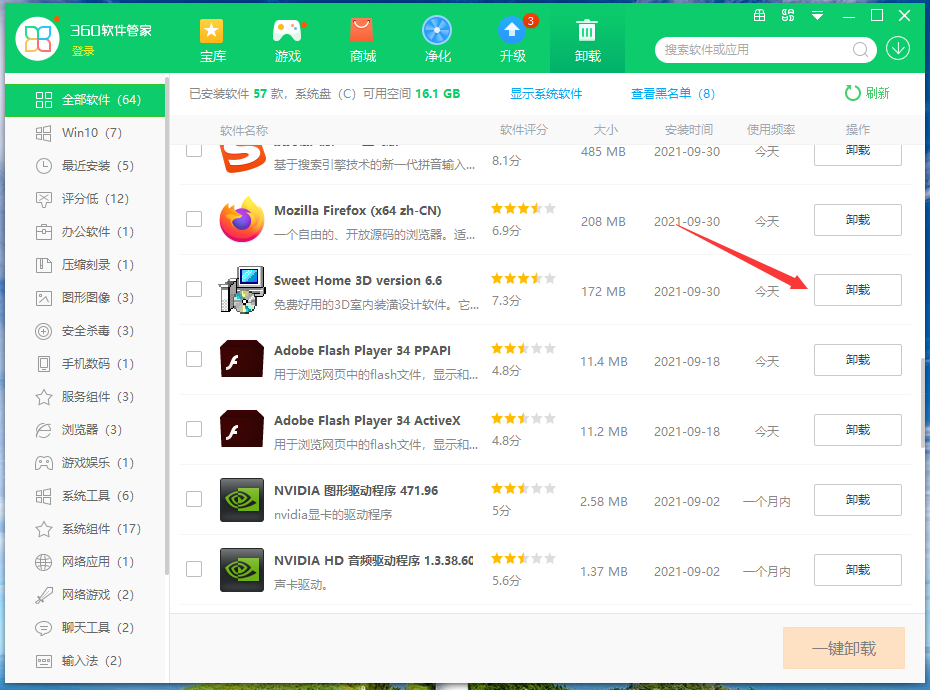Select 输入法 (2) category

(x=85, y=661)
